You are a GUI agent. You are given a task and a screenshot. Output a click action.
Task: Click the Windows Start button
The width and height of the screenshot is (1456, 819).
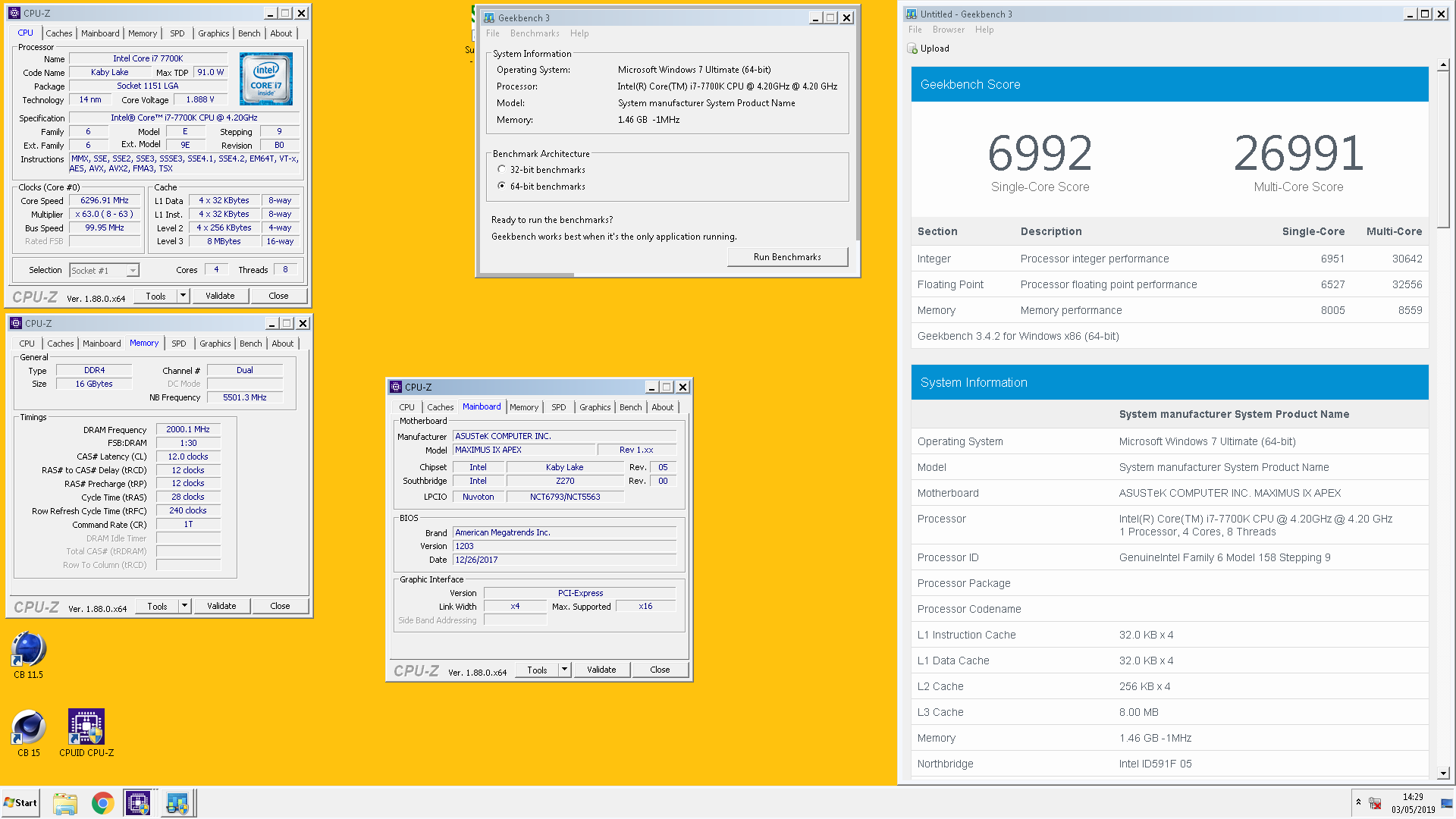[x=20, y=803]
